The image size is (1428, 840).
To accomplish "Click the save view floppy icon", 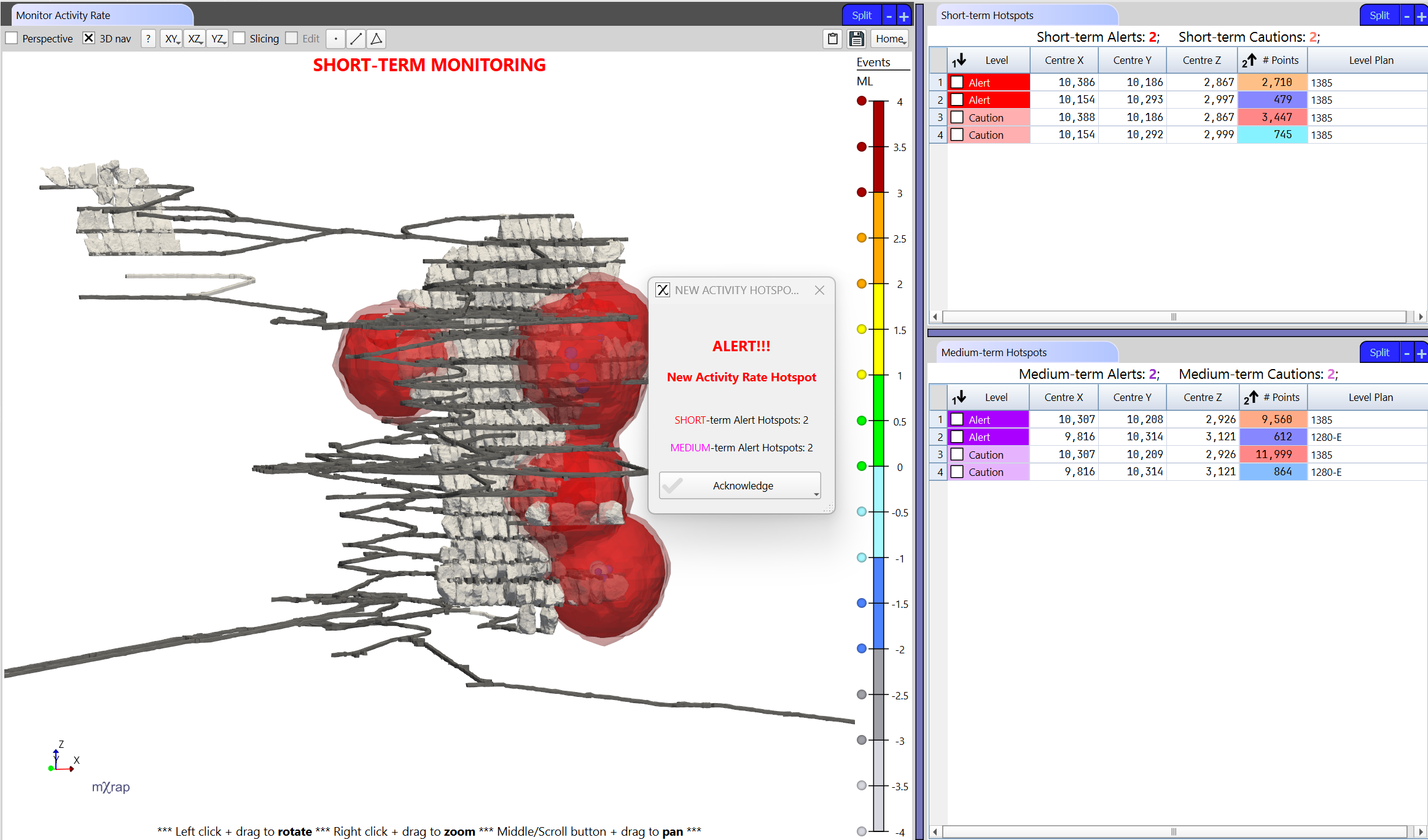I will pyautogui.click(x=857, y=39).
